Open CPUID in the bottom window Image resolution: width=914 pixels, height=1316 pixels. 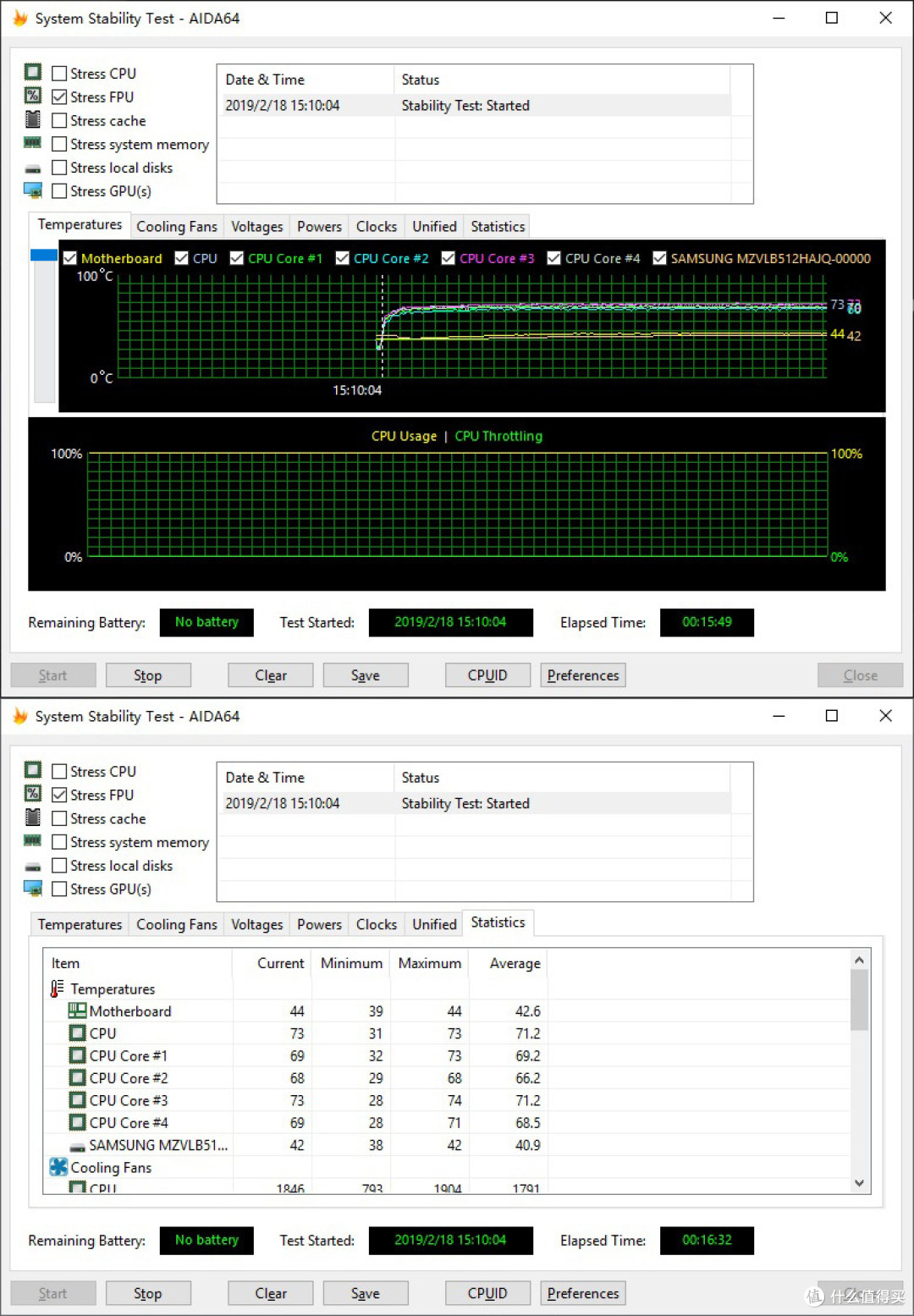487,1293
